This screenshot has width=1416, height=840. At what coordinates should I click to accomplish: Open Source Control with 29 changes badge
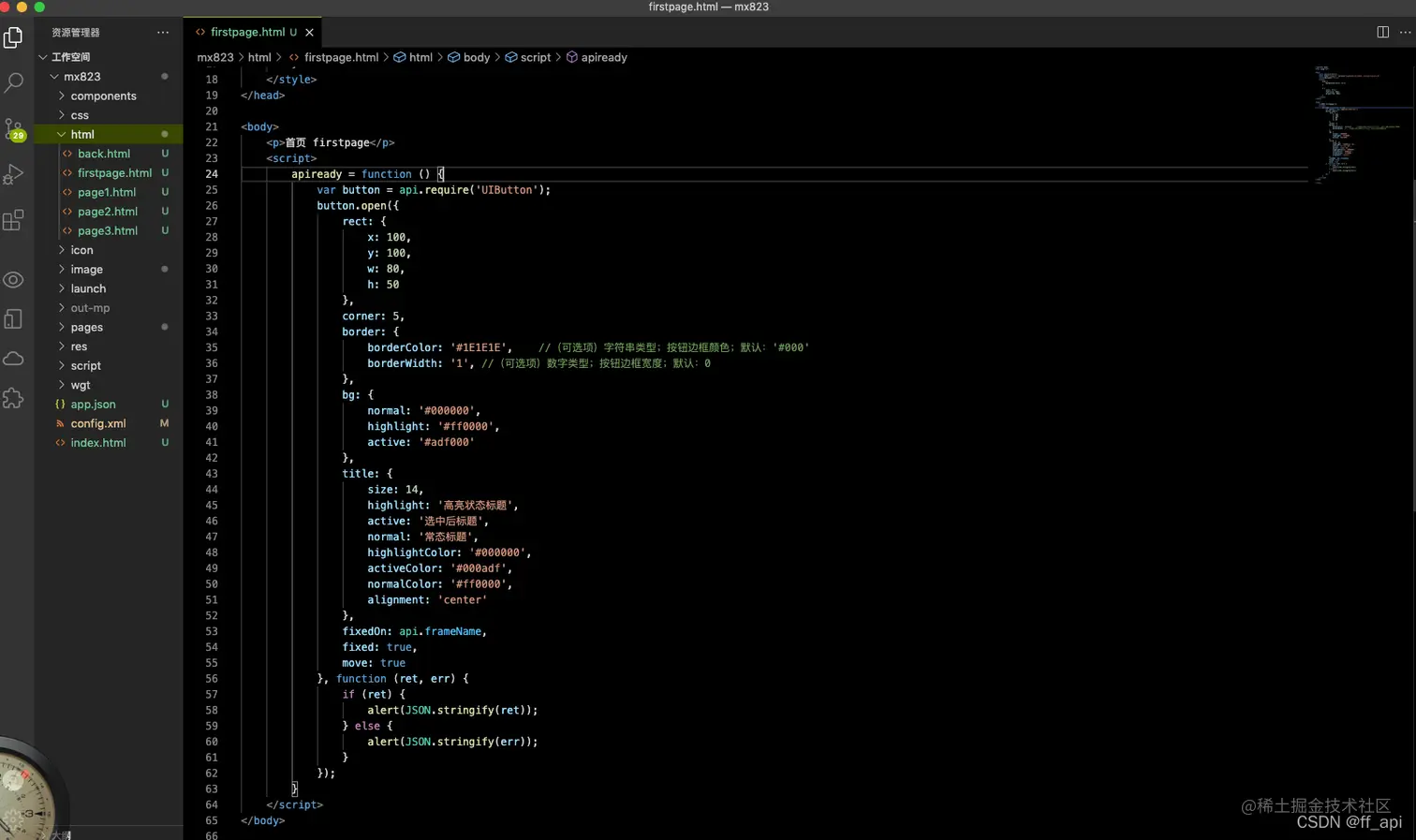13,128
